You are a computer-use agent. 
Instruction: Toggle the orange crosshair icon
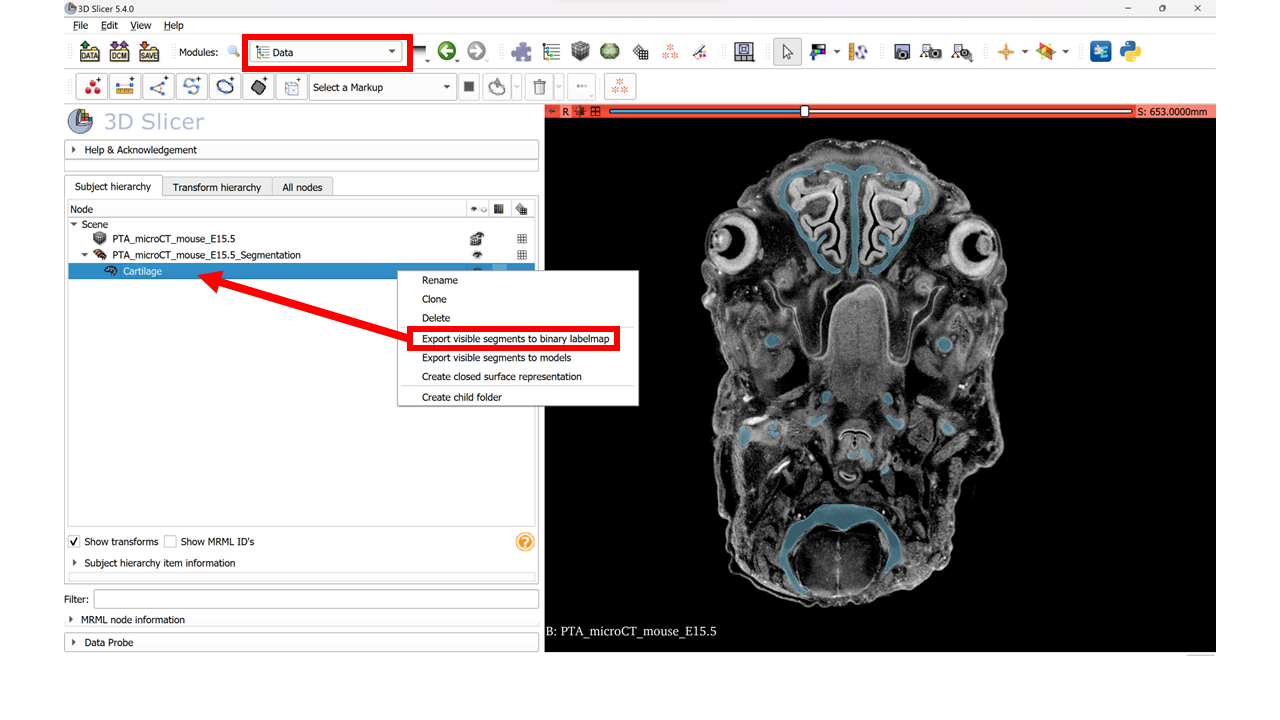pos(1006,52)
